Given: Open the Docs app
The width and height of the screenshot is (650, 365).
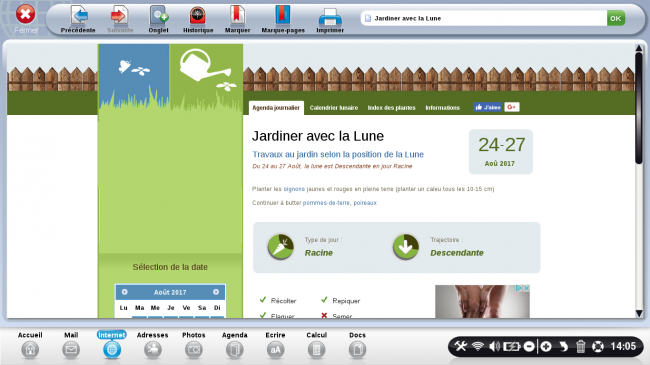Looking at the screenshot, I should coord(357,345).
